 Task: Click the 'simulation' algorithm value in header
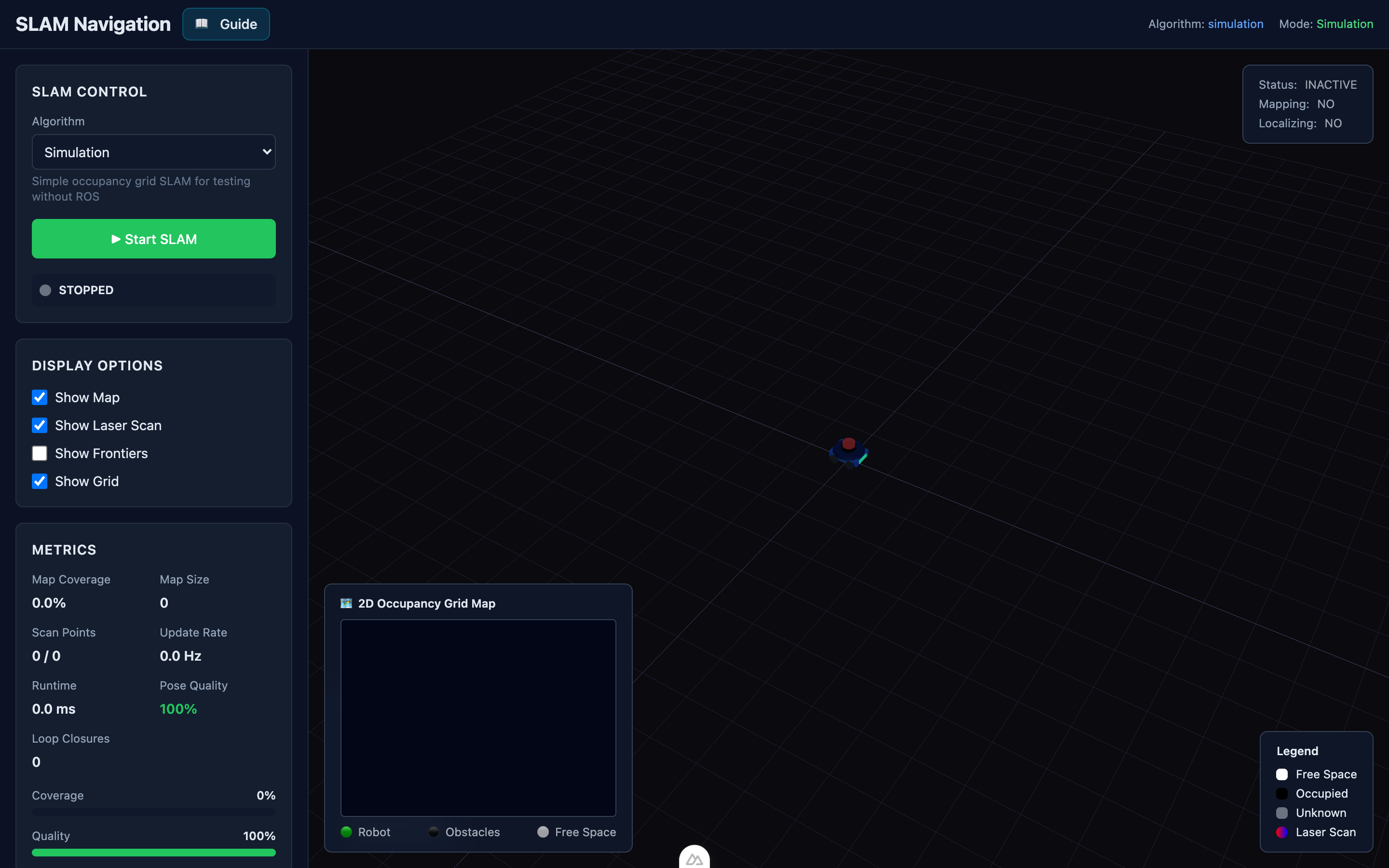click(1236, 24)
